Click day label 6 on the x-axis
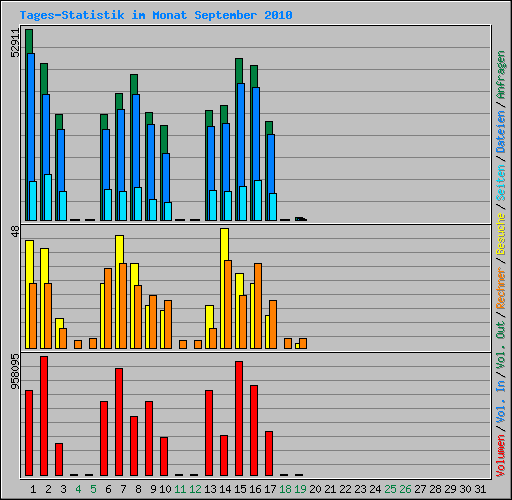 (x=108, y=489)
